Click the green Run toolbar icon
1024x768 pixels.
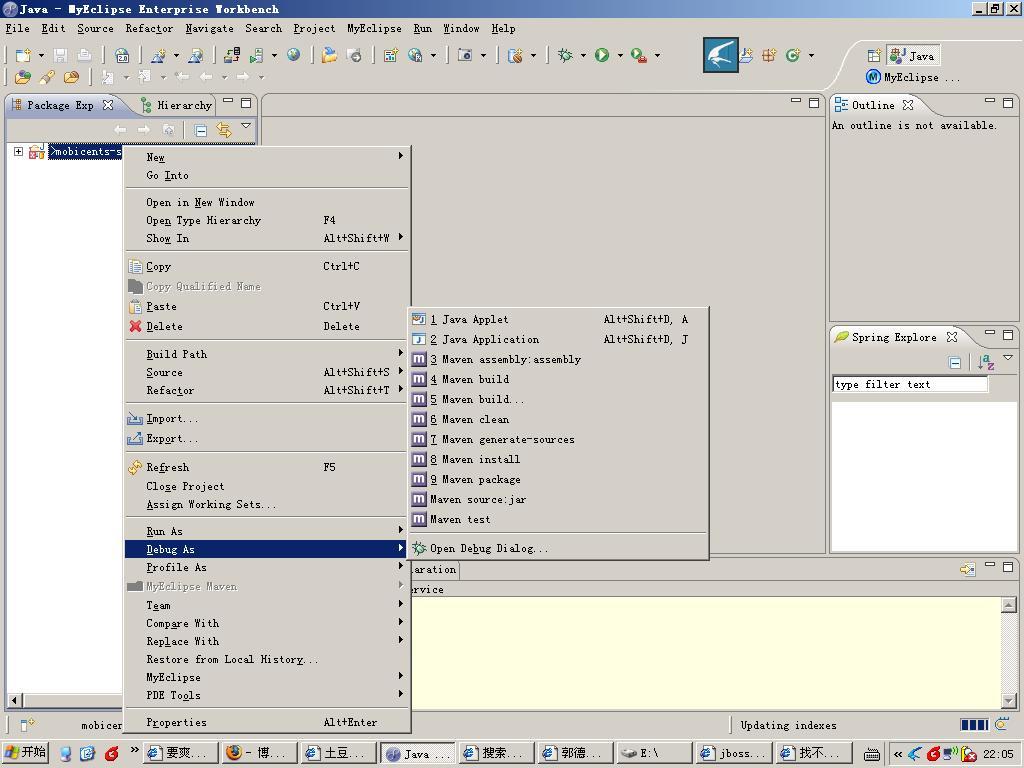tap(602, 56)
